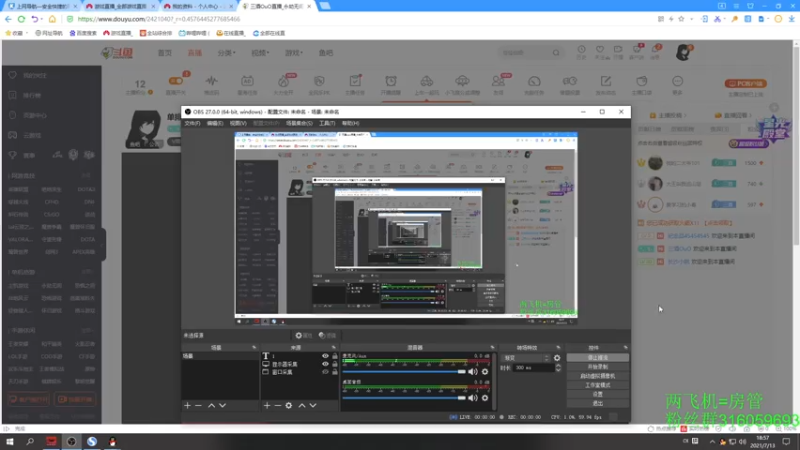
Task: Click Douyu search magnifier icon
Action: point(556,53)
